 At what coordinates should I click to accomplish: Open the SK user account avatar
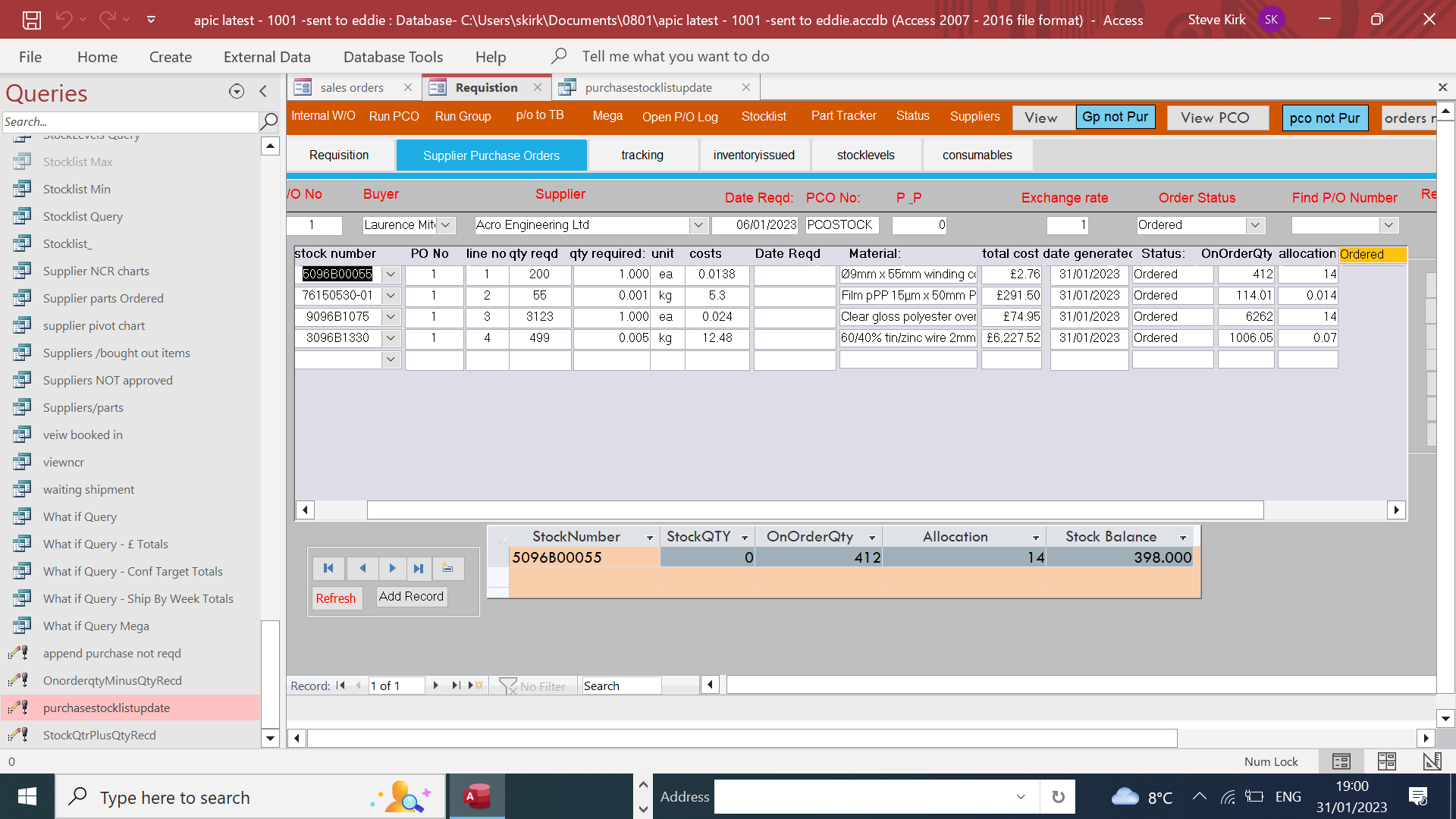[x=1271, y=20]
